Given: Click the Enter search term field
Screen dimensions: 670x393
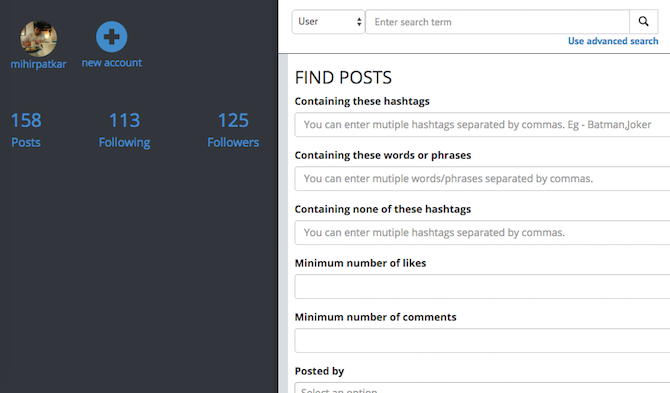Looking at the screenshot, I should click(497, 21).
